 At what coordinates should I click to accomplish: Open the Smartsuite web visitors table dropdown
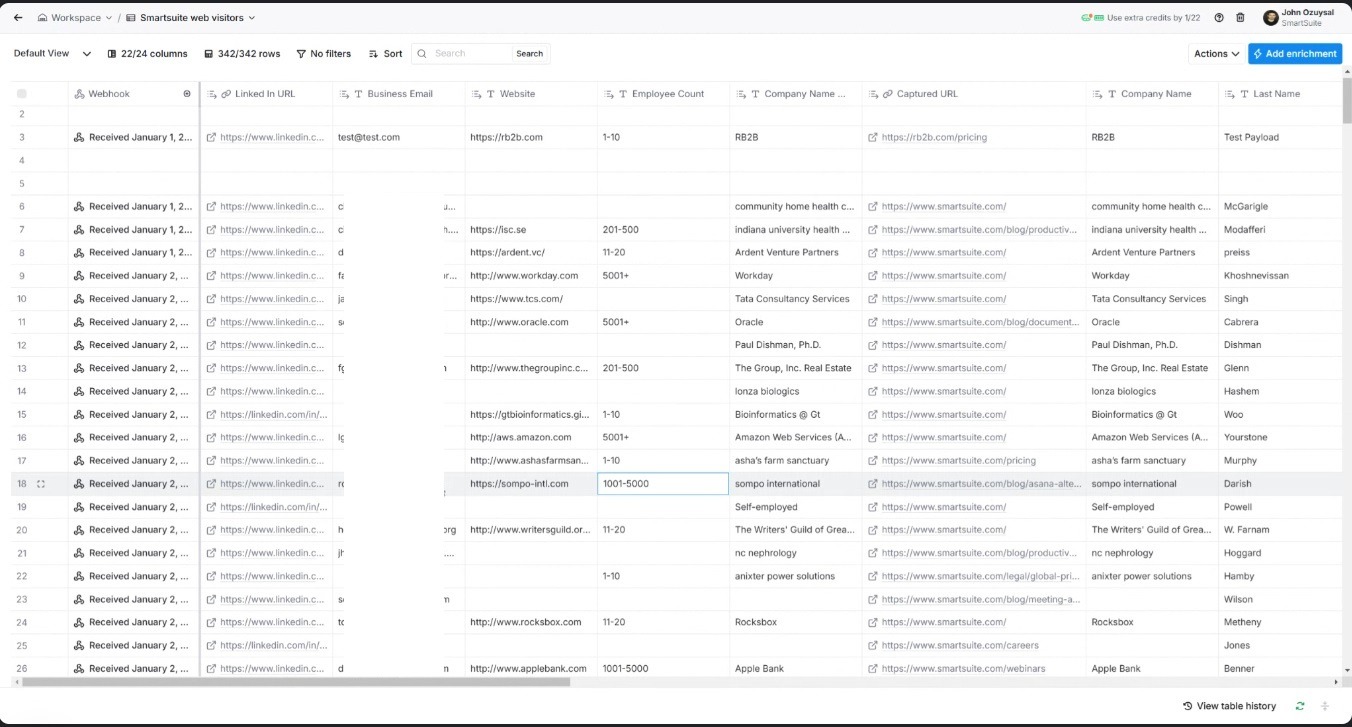pyautogui.click(x=190, y=18)
